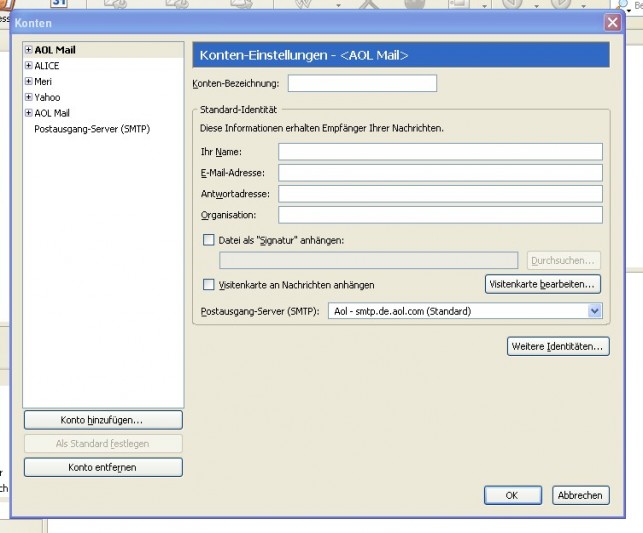This screenshot has height=533, width=643.
Task: Click the greyed signature file path field
Action: (369, 260)
